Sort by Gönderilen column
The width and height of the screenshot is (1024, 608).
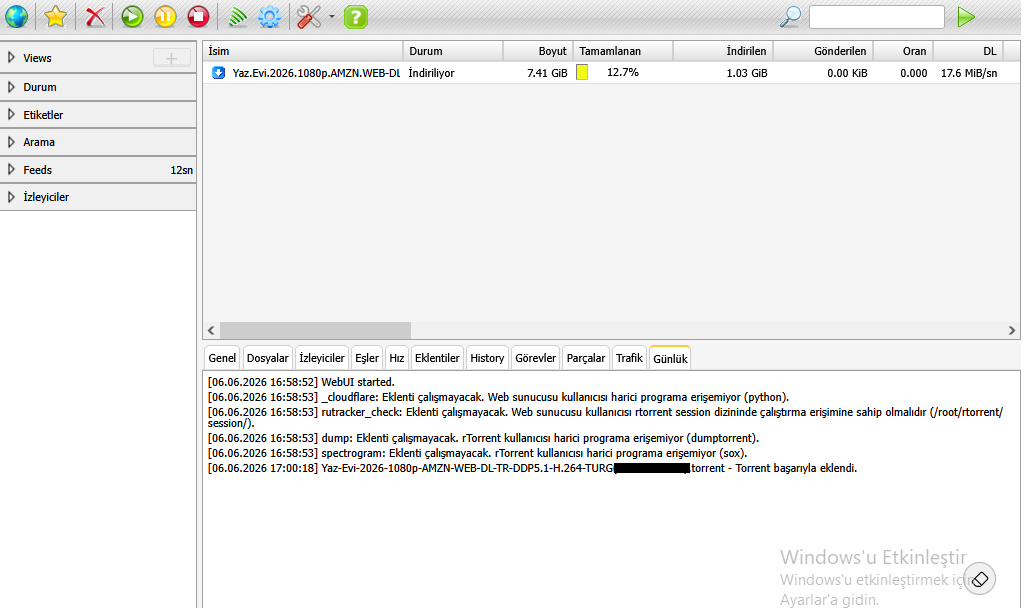tap(824, 51)
